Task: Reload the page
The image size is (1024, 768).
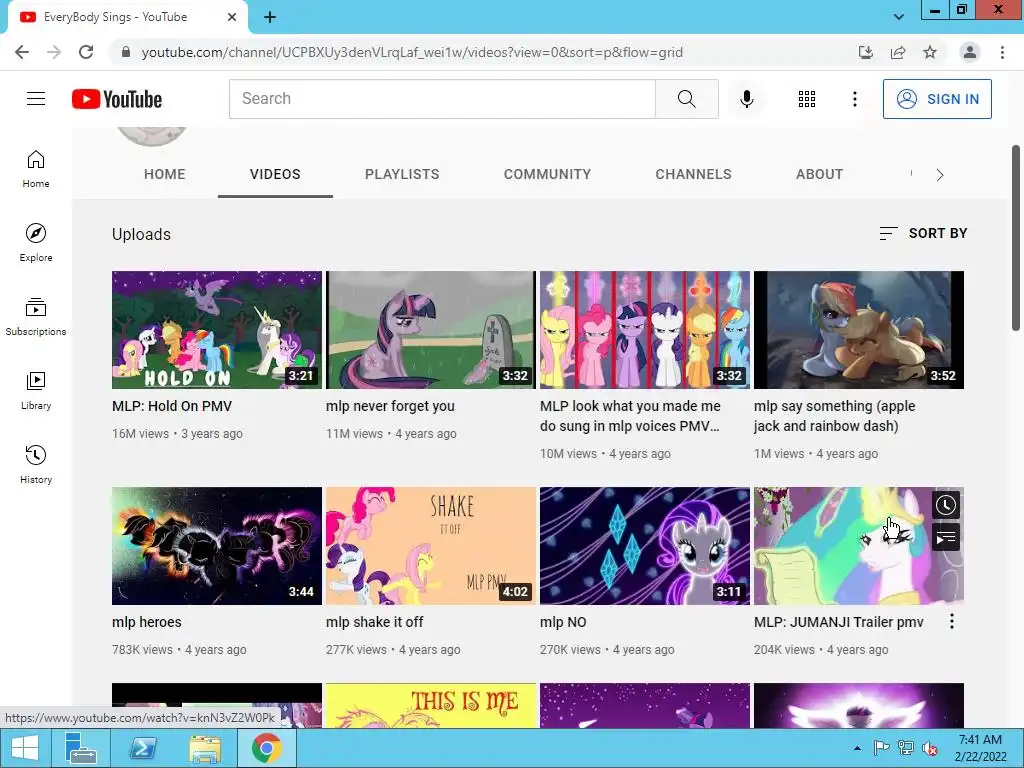Action: point(86,52)
